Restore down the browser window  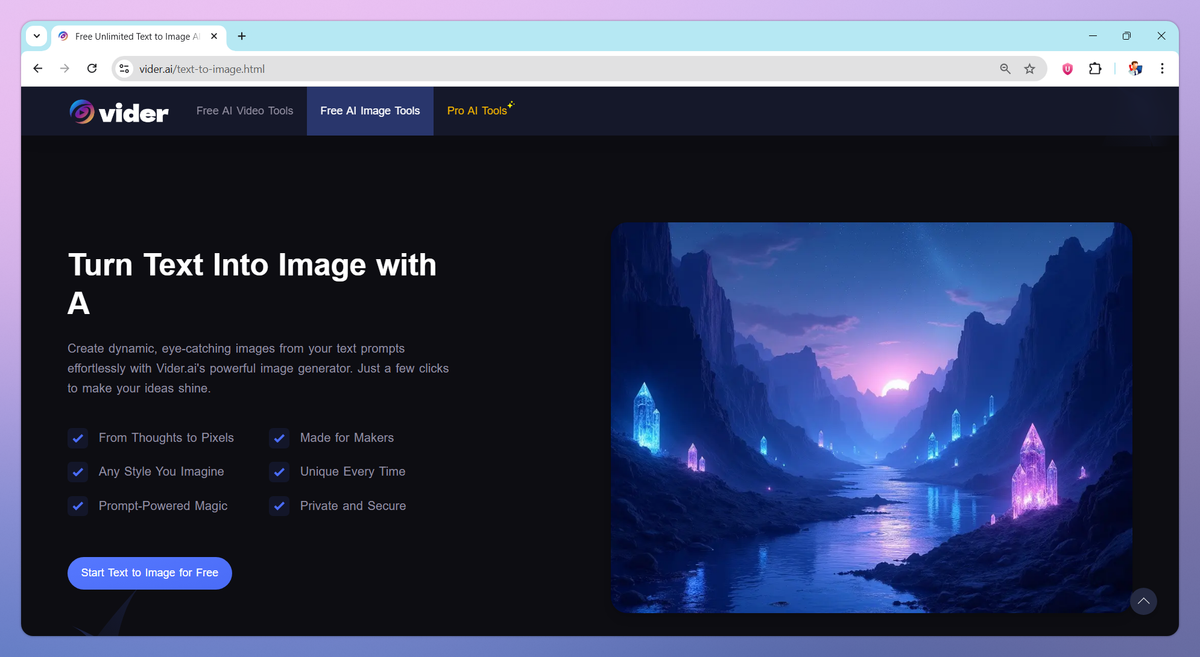[x=1126, y=36]
